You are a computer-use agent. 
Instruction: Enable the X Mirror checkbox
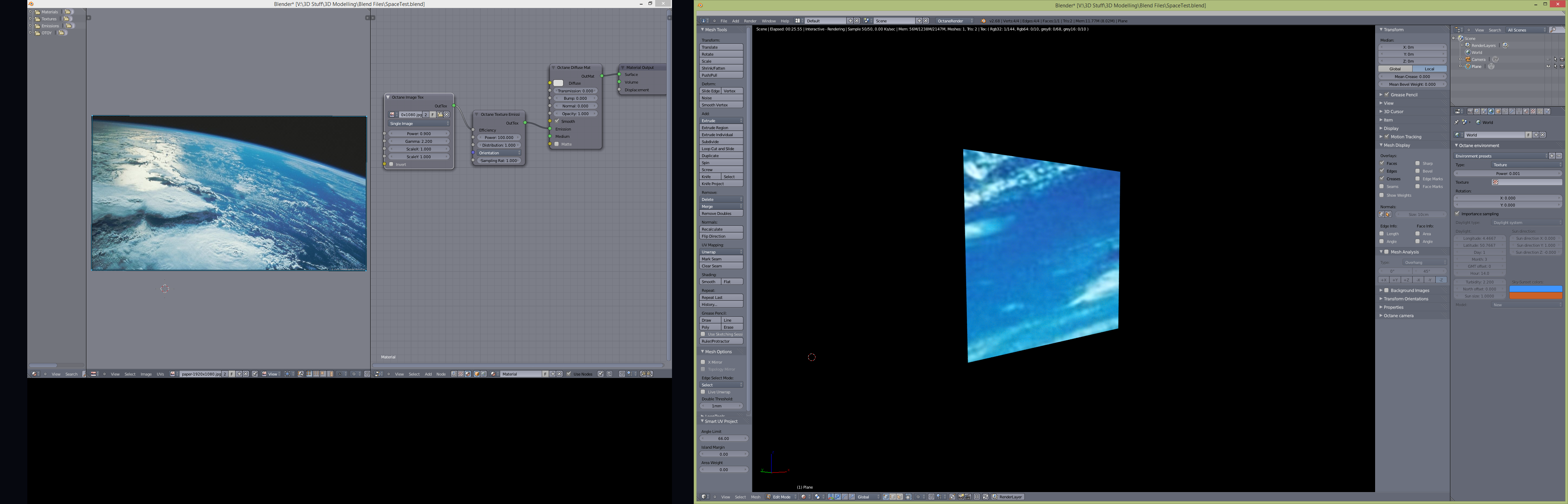coord(703,362)
